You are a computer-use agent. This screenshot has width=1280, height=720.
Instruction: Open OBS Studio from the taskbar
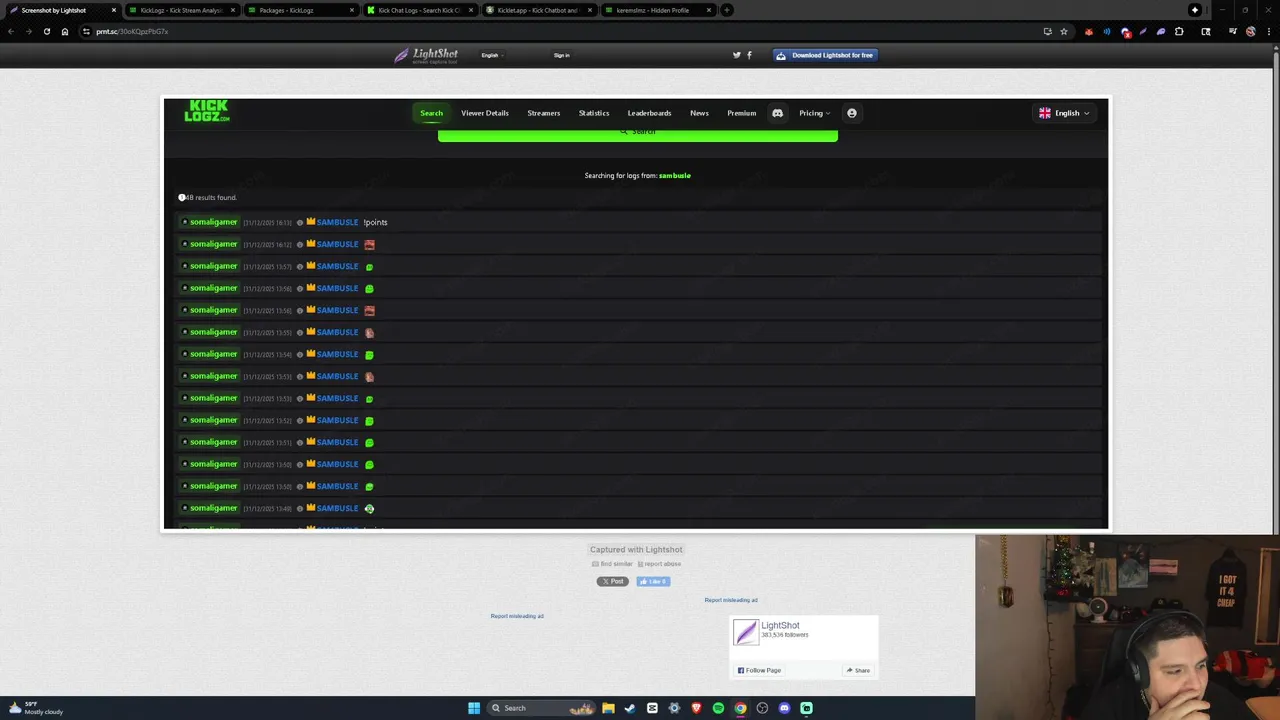pos(762,708)
